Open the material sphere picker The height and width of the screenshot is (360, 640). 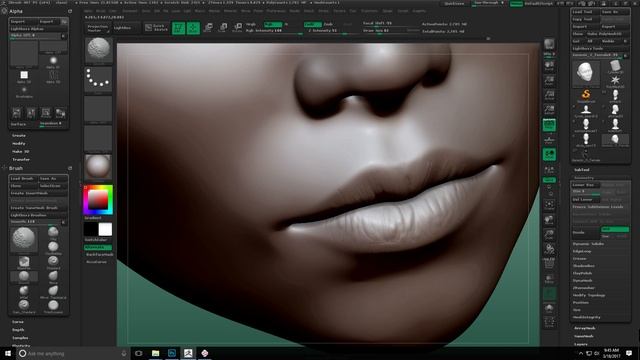point(98,167)
